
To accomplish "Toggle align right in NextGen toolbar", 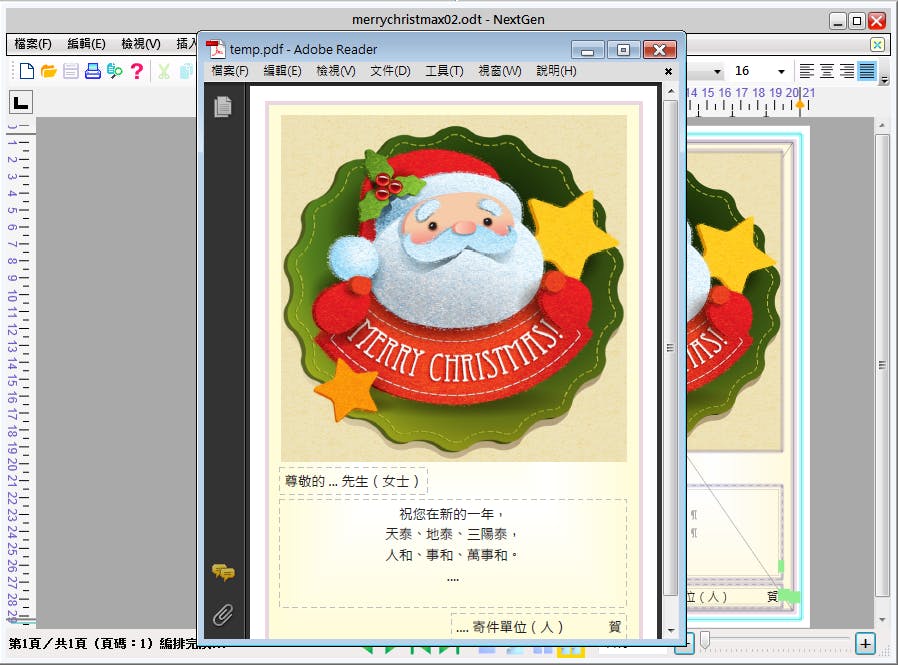I will coord(847,71).
